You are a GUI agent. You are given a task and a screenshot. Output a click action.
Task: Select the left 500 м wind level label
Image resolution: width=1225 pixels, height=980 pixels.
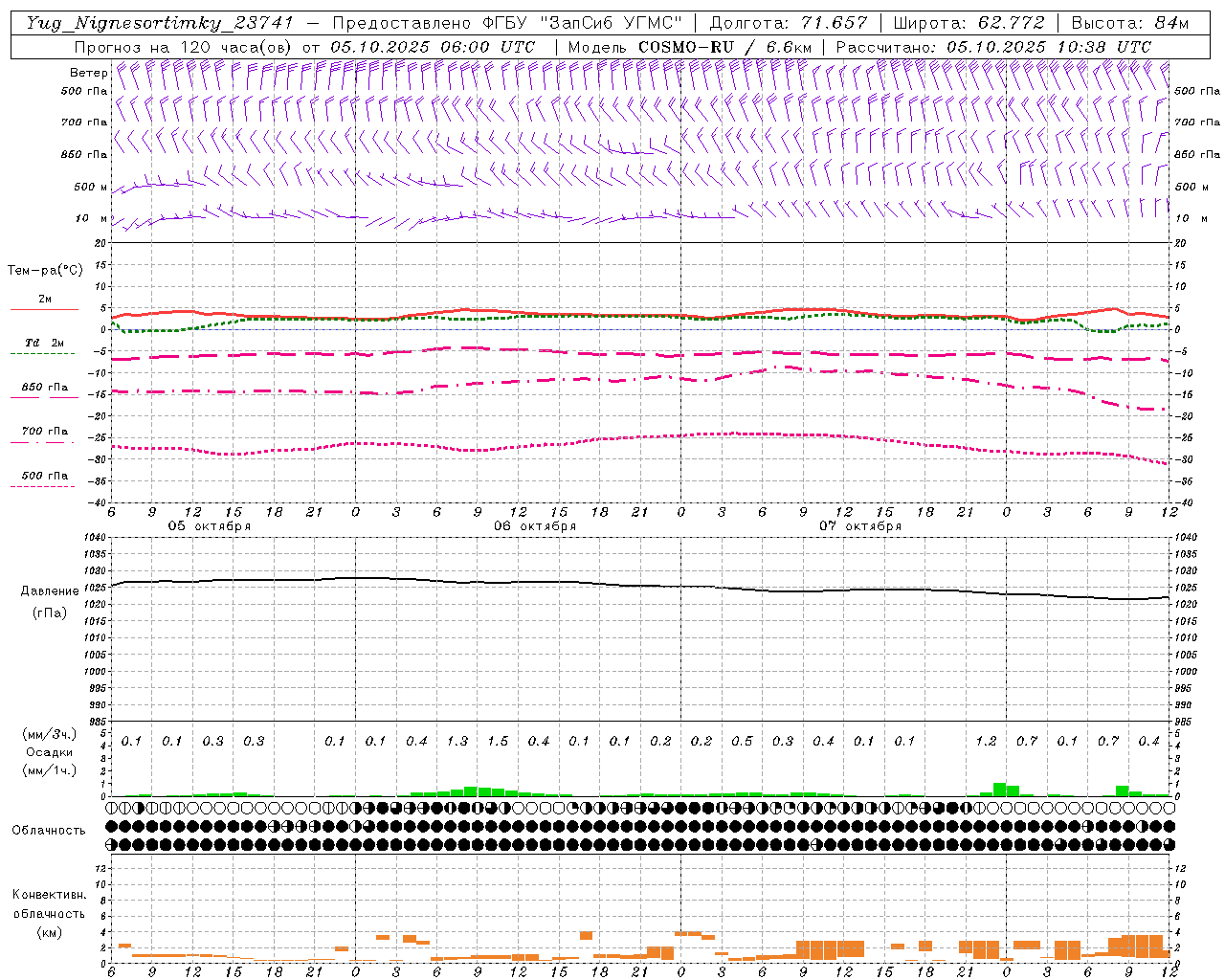(91, 188)
